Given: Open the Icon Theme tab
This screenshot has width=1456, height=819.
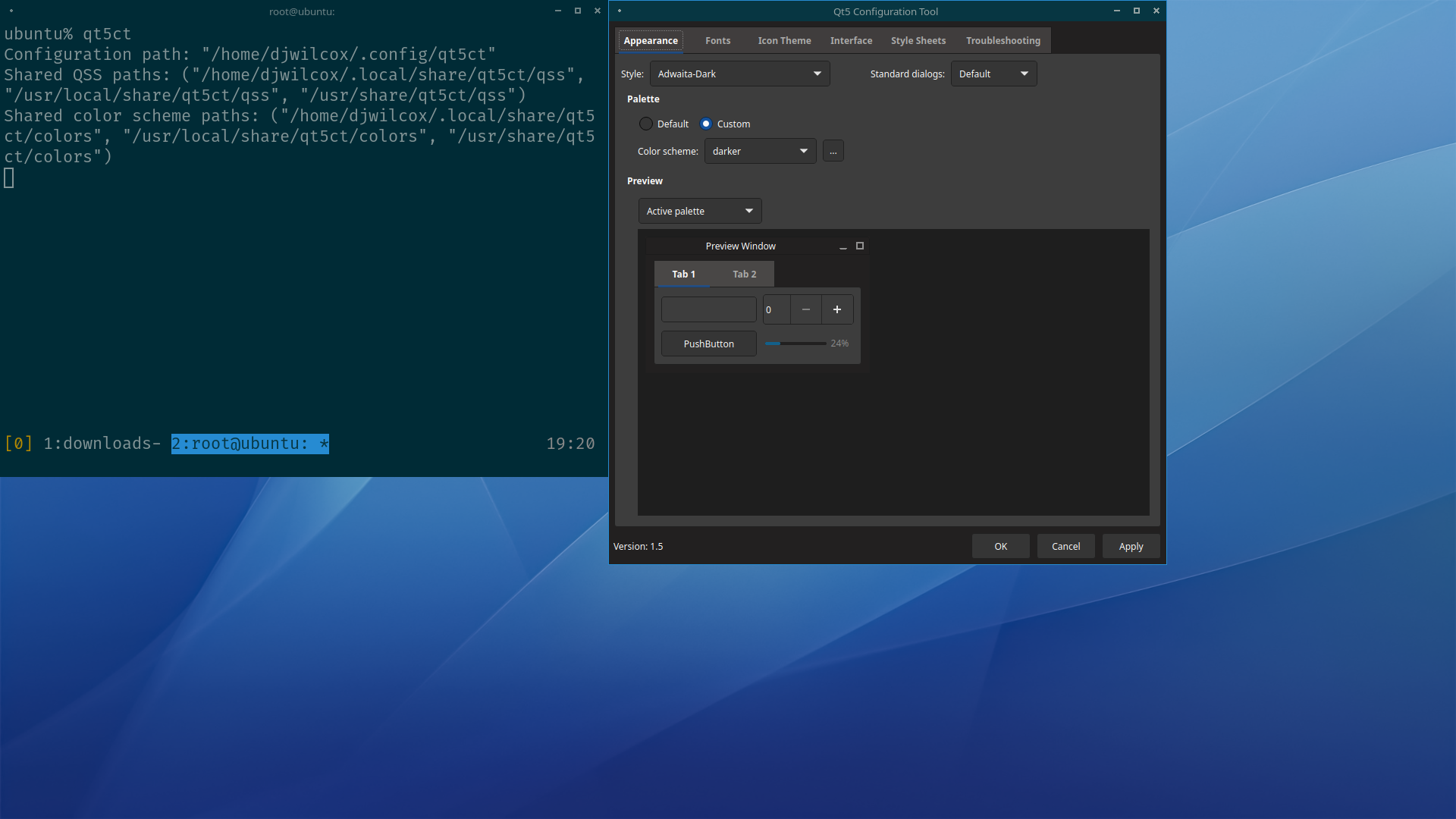Looking at the screenshot, I should 784,41.
